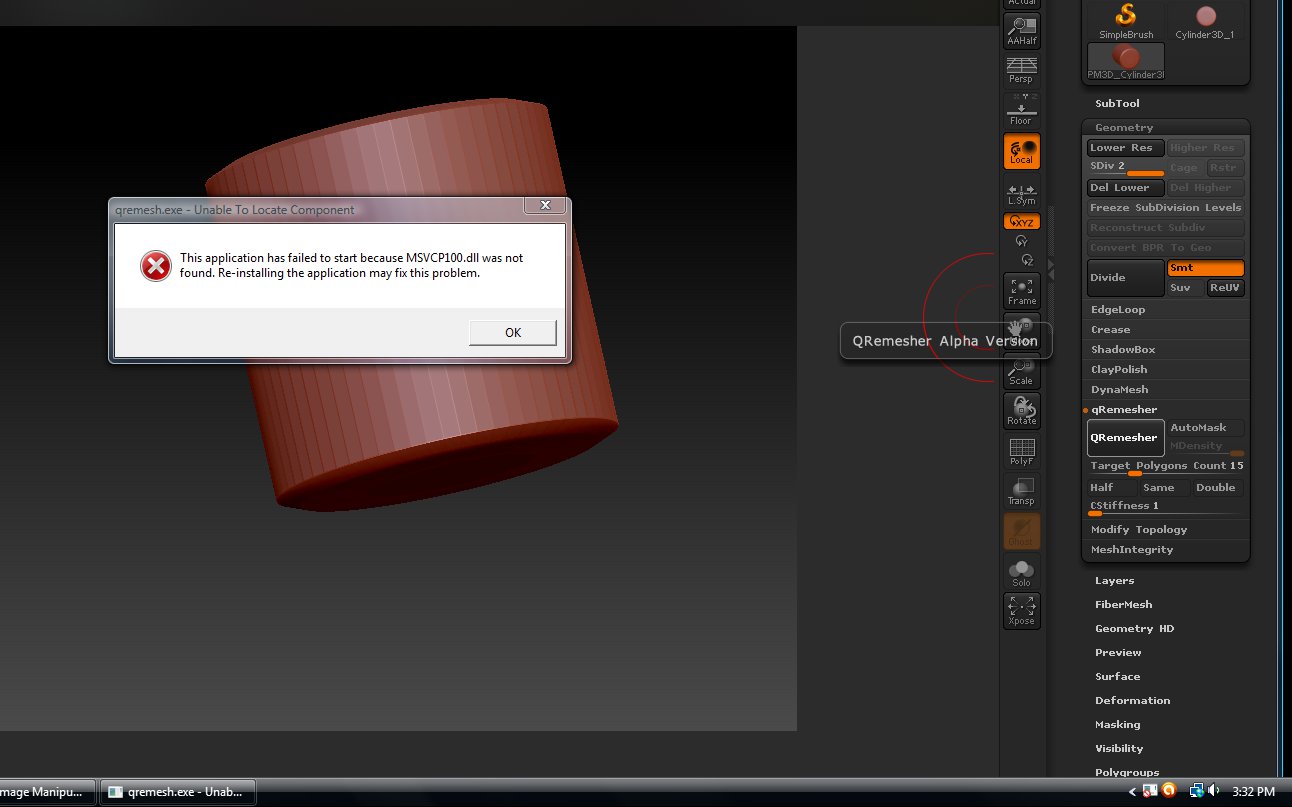Click the Same polygon count button
The width and height of the screenshot is (1292, 807).
pos(1165,488)
